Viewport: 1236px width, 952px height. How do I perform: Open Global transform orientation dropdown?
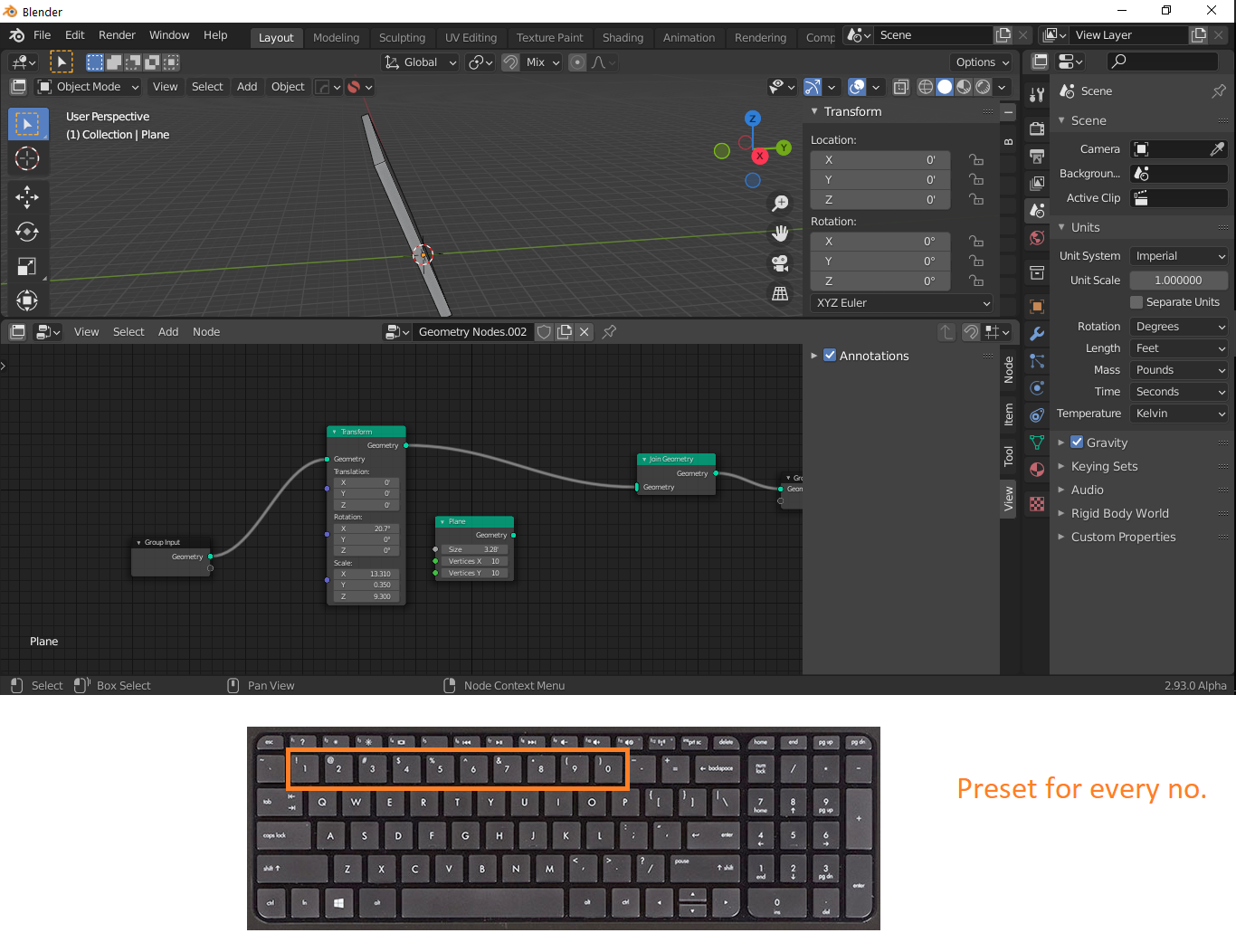coord(421,62)
